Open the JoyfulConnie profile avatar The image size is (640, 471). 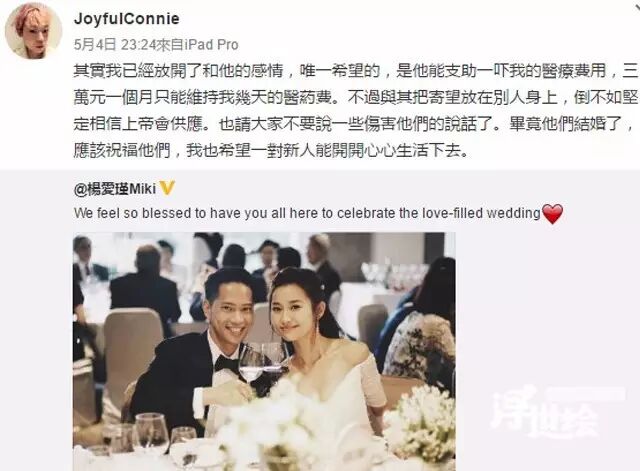pyautogui.click(x=33, y=32)
